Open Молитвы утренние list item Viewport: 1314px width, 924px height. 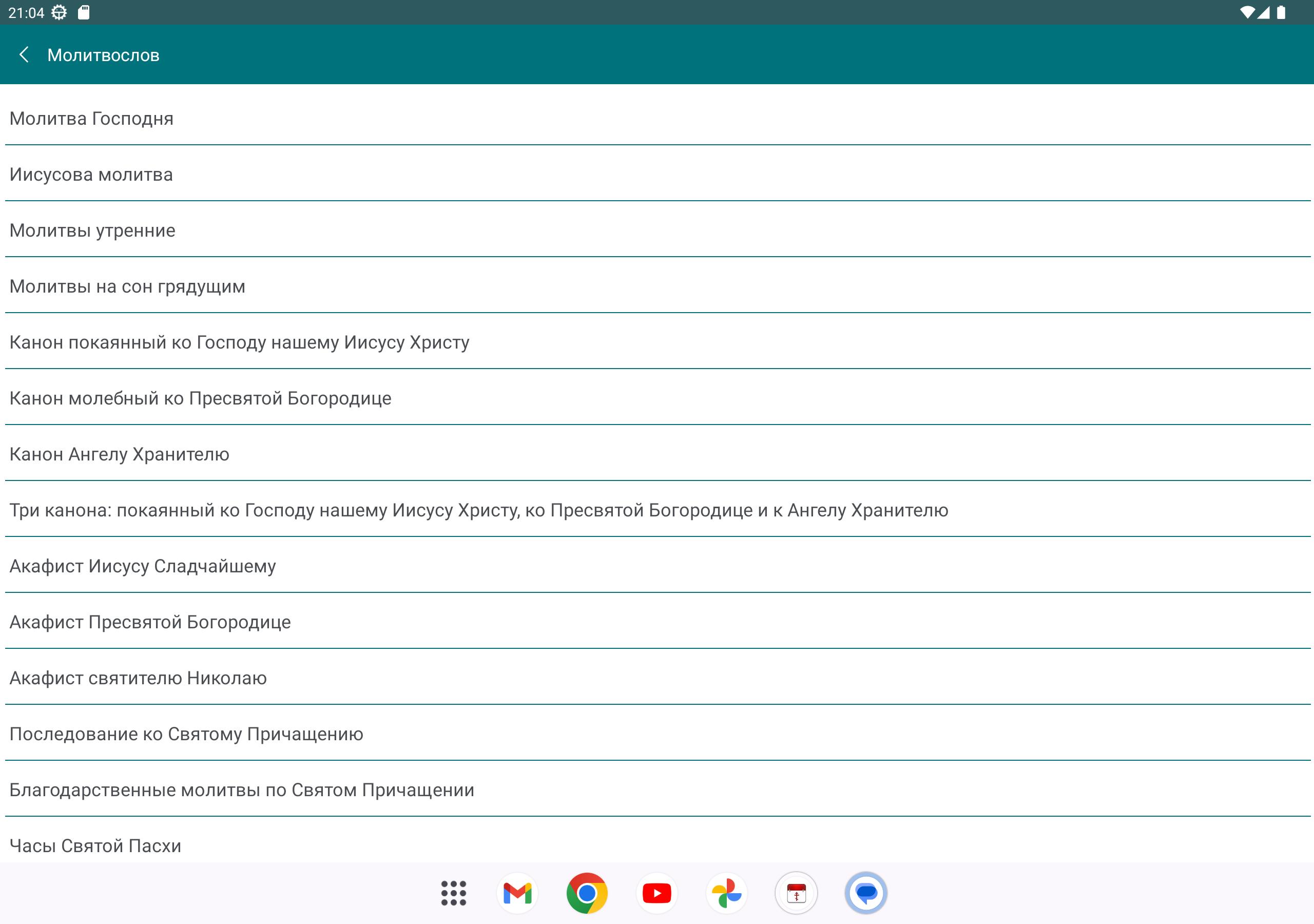93,230
